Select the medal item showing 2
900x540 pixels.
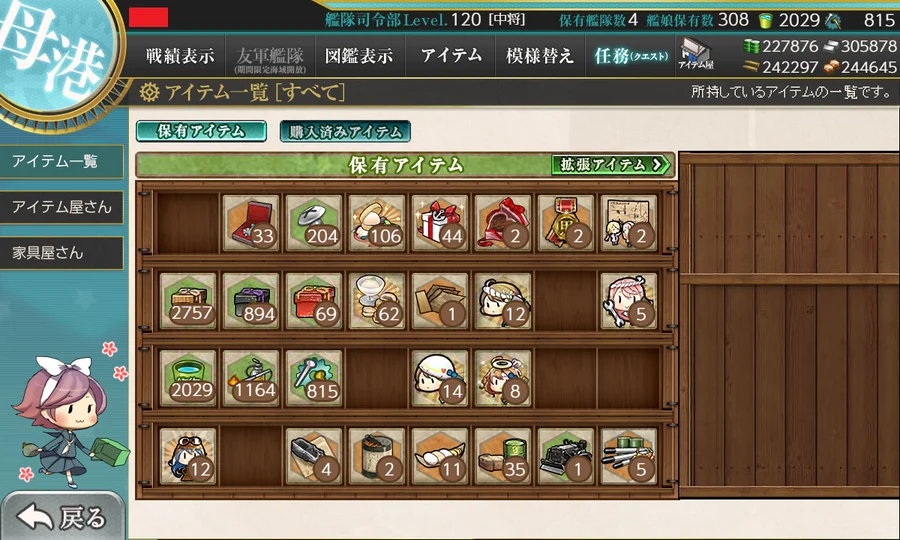566,223
